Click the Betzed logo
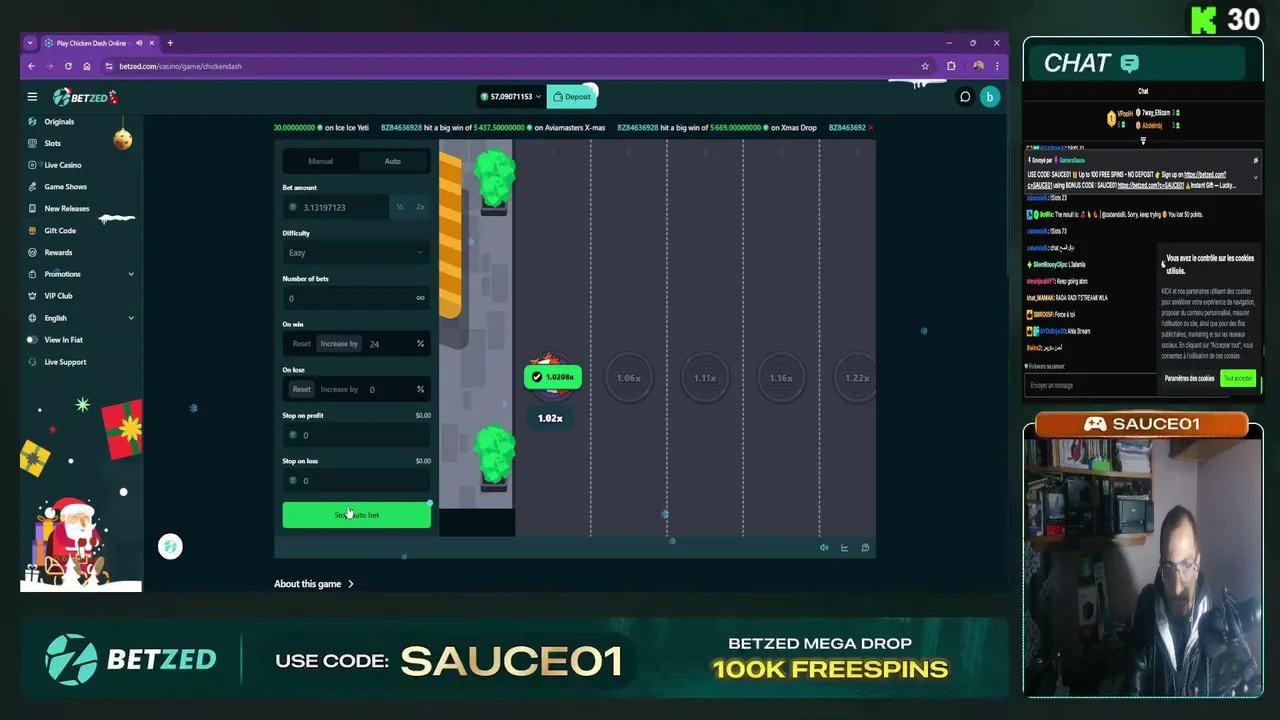Image resolution: width=1280 pixels, height=720 pixels. point(85,97)
